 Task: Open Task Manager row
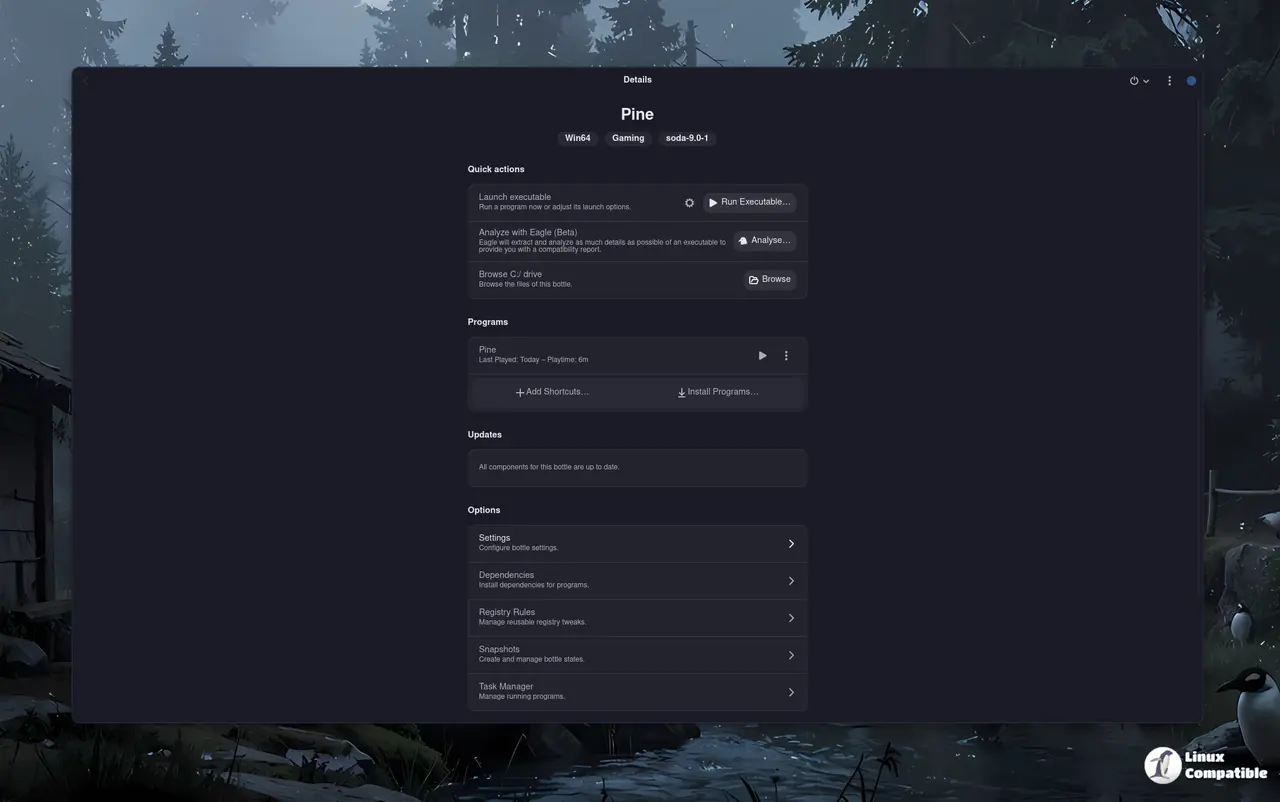coord(637,692)
